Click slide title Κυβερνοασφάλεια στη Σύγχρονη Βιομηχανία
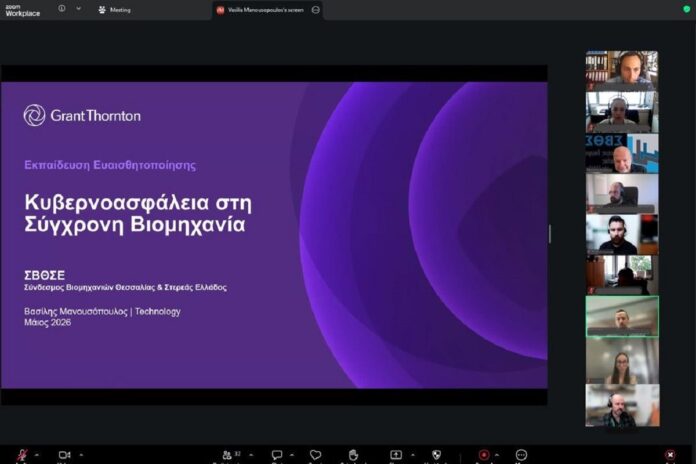 138,214
